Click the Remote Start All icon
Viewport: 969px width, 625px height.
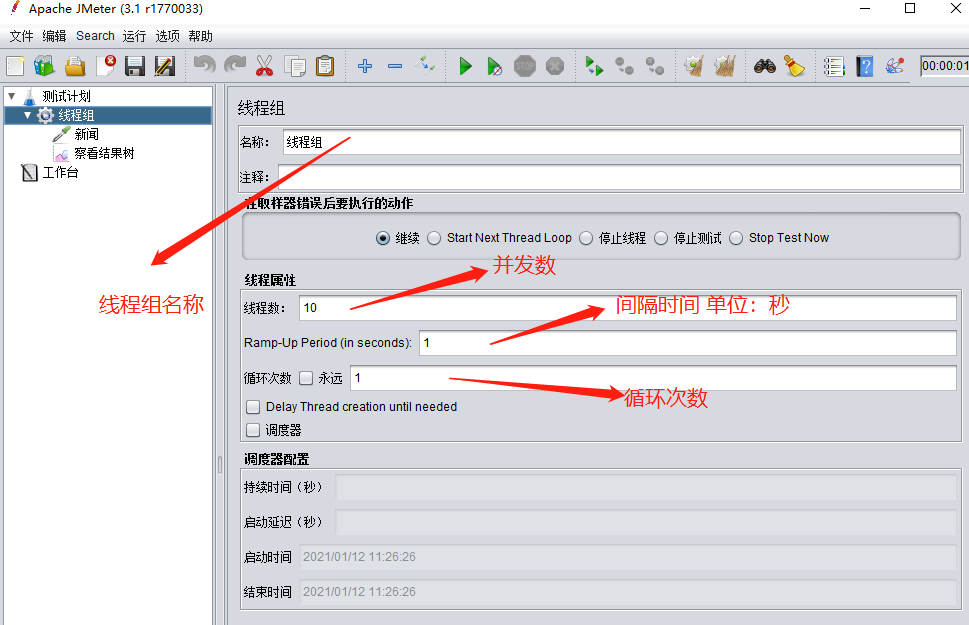tap(594, 66)
